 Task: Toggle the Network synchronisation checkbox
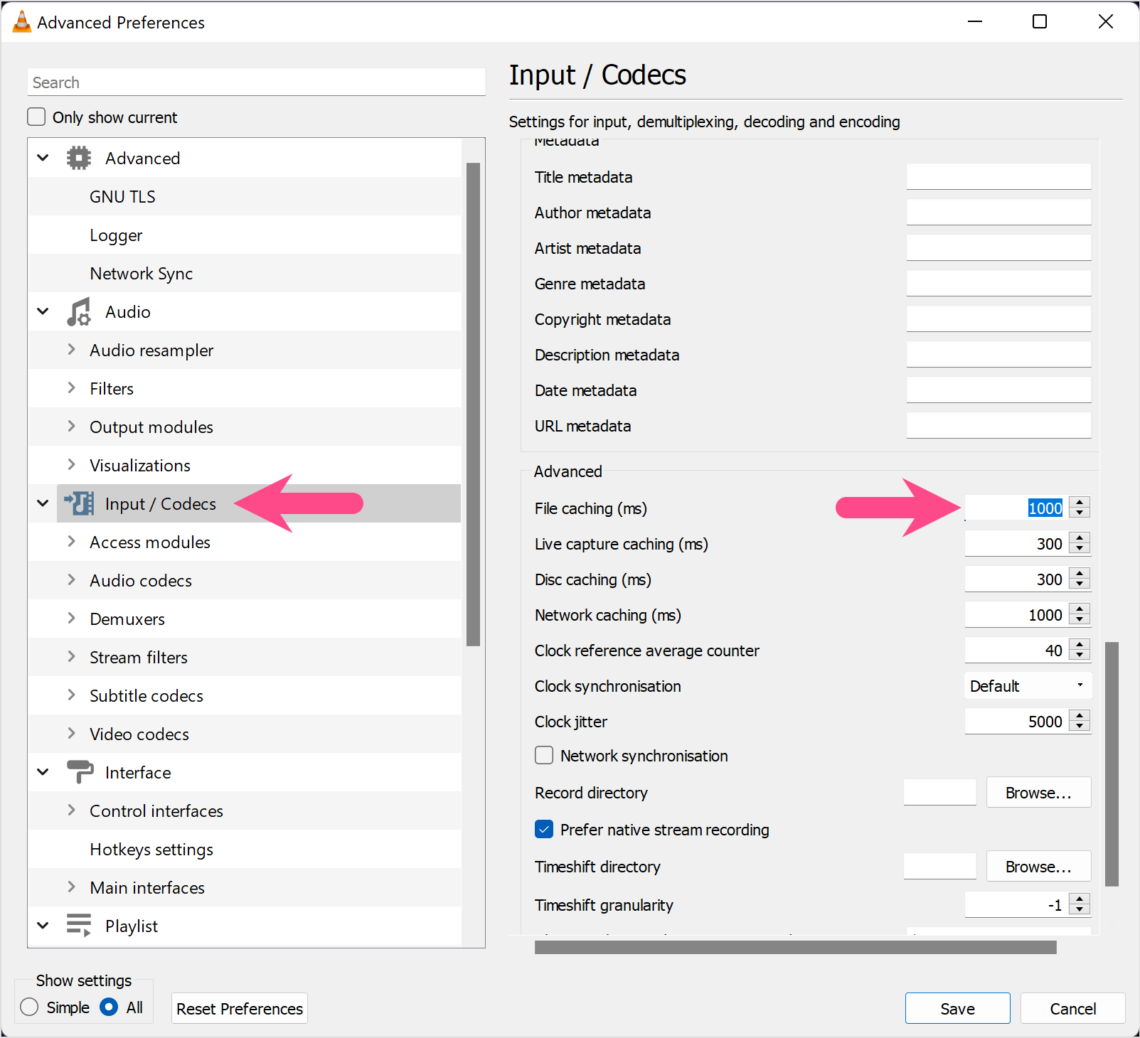[x=544, y=756]
